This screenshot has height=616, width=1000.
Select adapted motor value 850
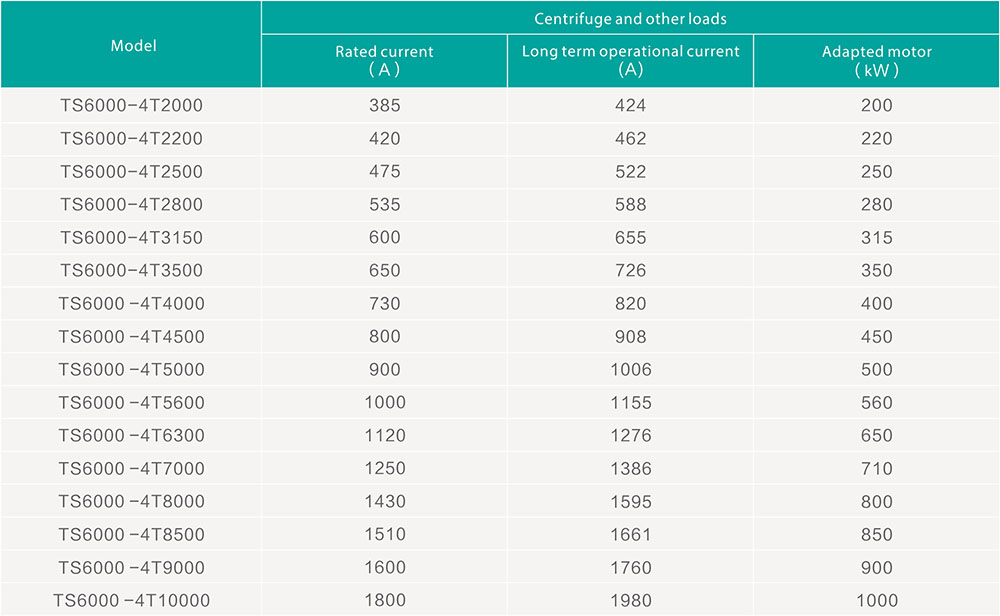click(x=876, y=534)
